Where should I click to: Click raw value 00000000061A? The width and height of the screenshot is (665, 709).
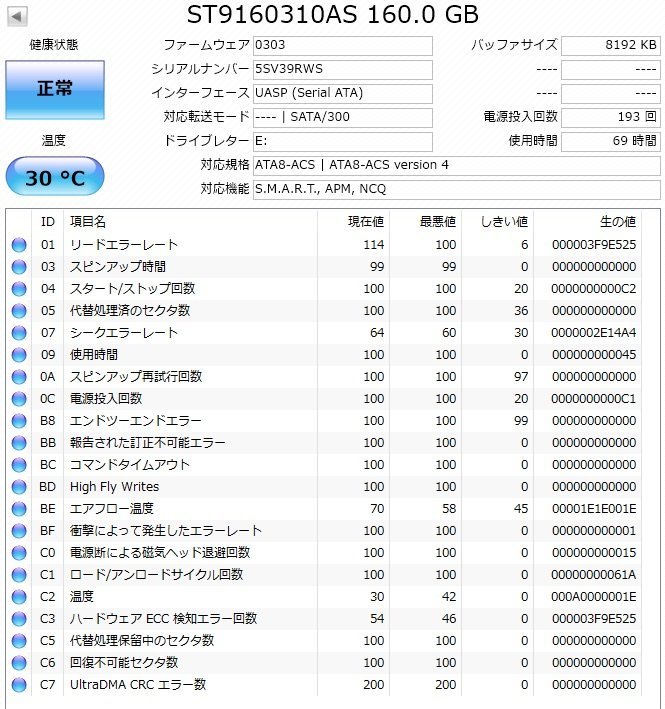[594, 575]
